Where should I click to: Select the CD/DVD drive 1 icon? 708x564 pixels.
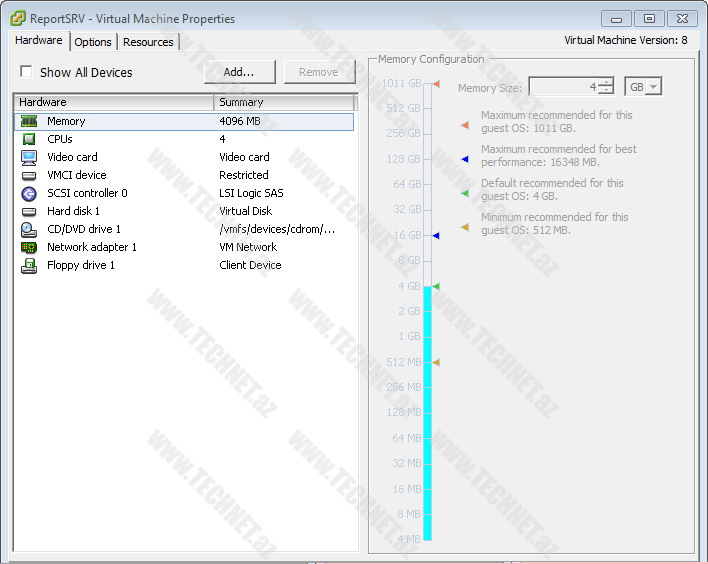tap(29, 229)
